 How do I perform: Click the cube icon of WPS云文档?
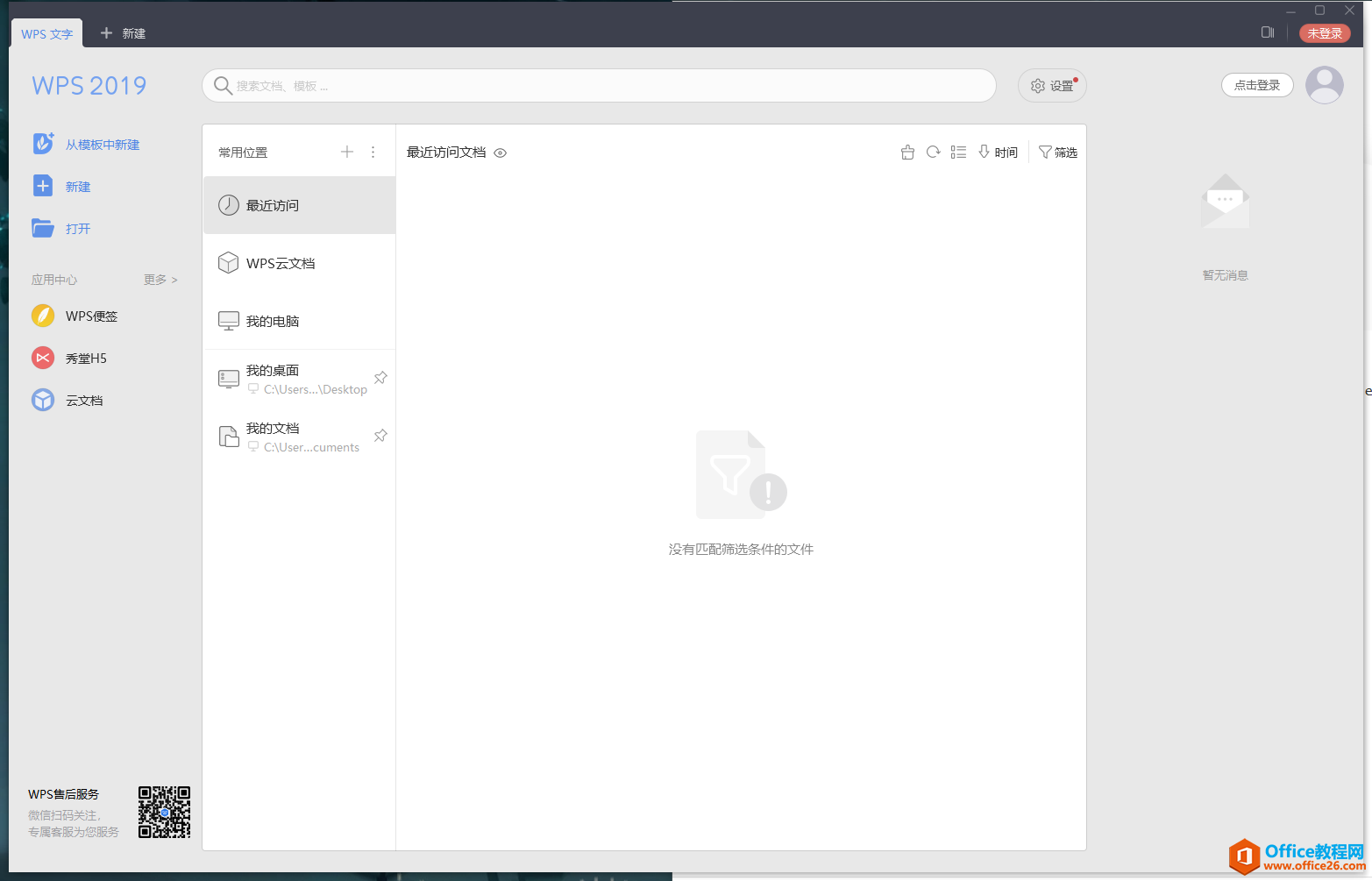229,263
